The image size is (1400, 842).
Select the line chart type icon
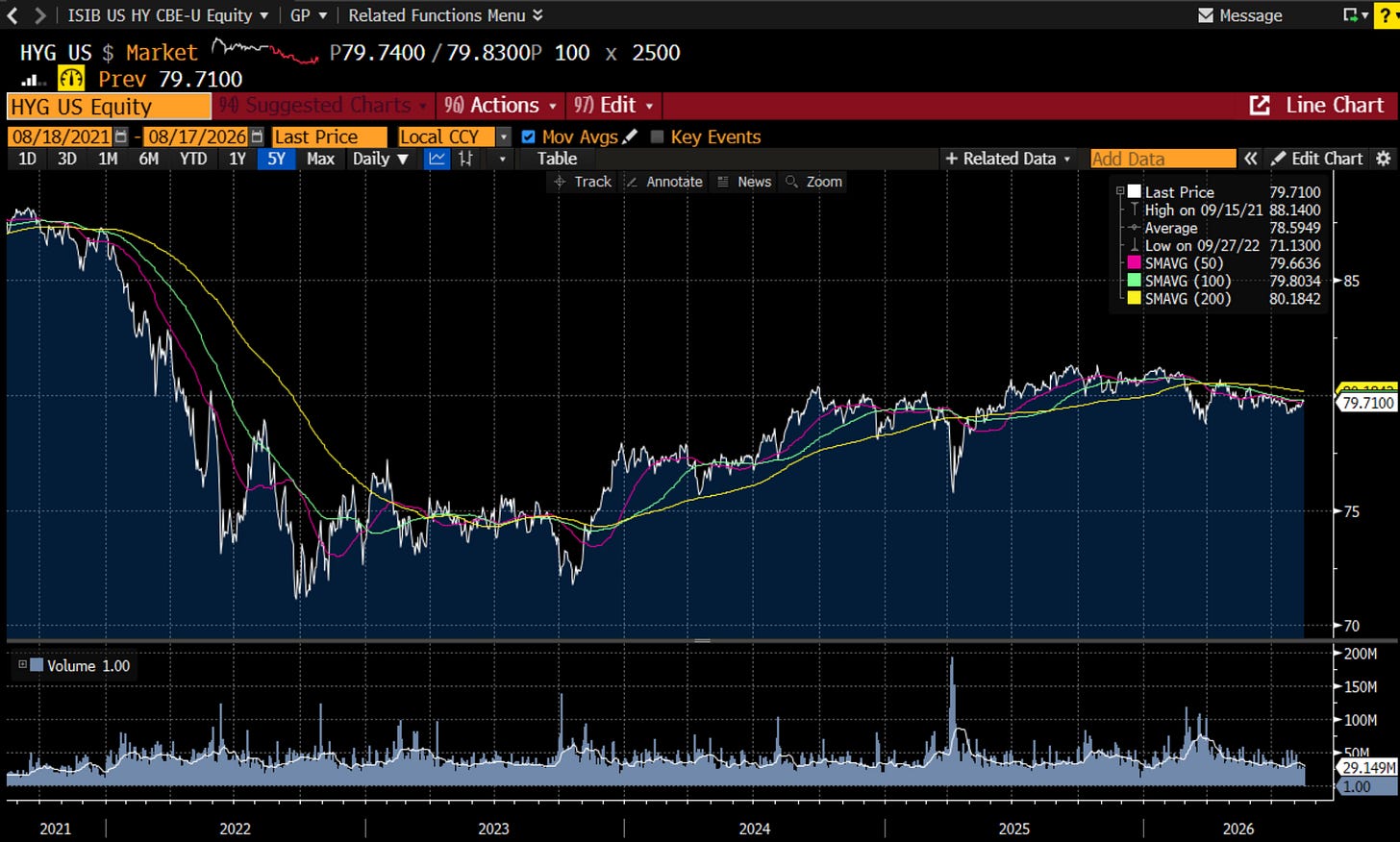pos(437,159)
